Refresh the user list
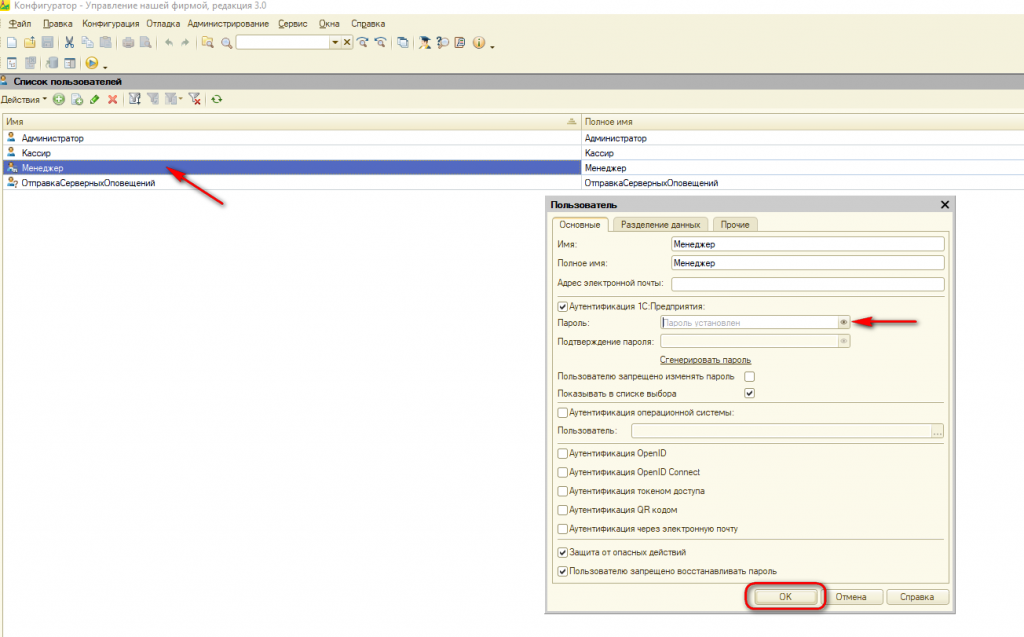 point(217,99)
